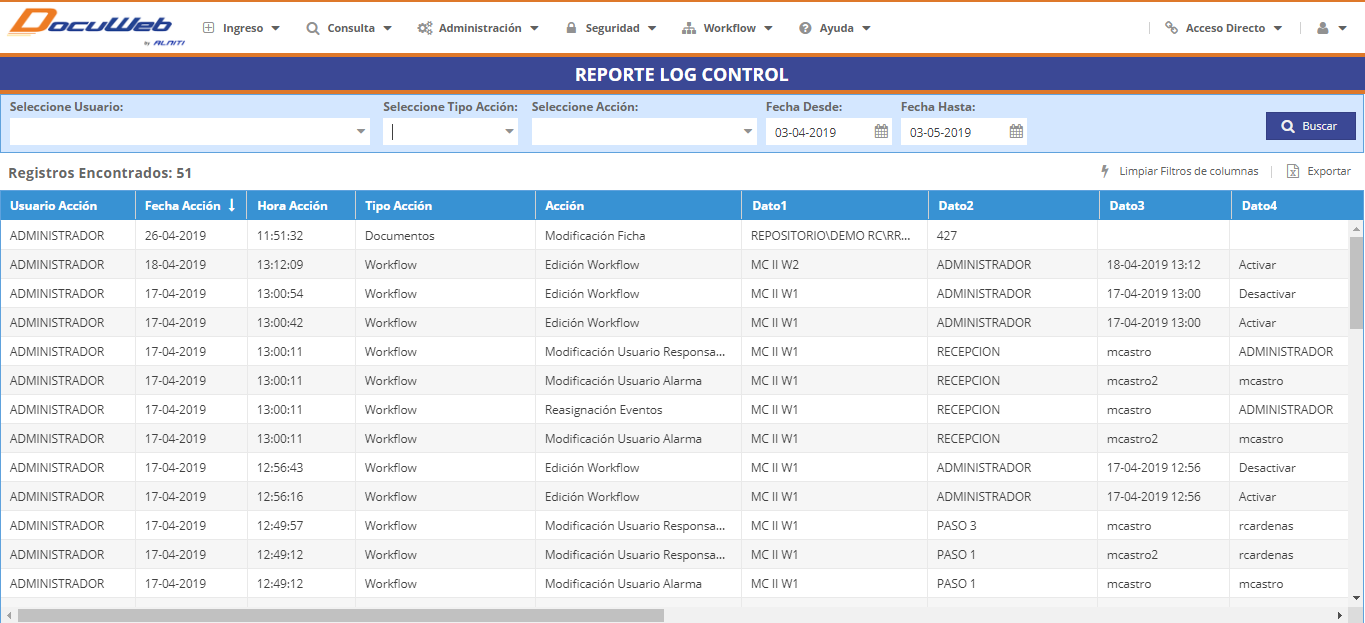Image resolution: width=1365 pixels, height=623 pixels.
Task: Click the Excel export icon
Action: coord(1293,171)
